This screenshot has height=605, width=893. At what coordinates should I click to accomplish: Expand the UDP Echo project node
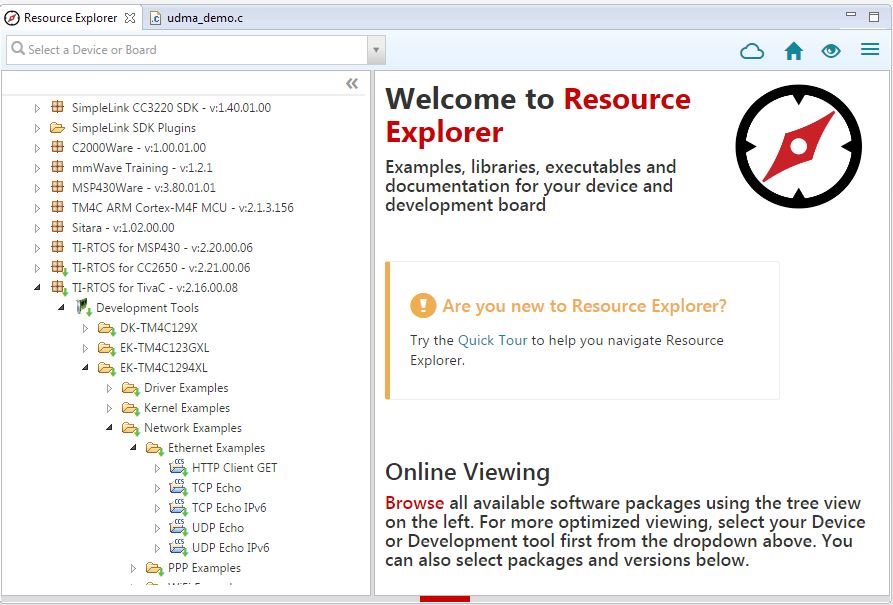[158, 528]
